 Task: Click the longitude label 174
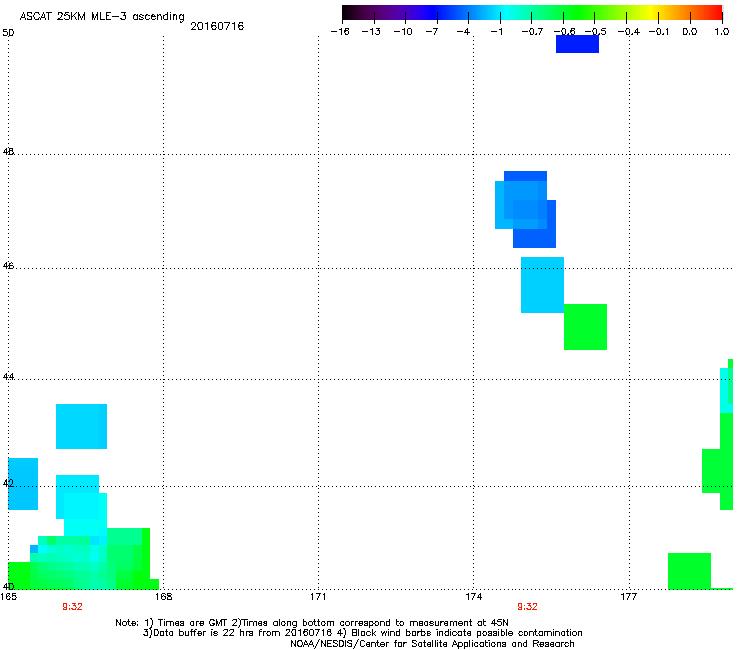(473, 597)
